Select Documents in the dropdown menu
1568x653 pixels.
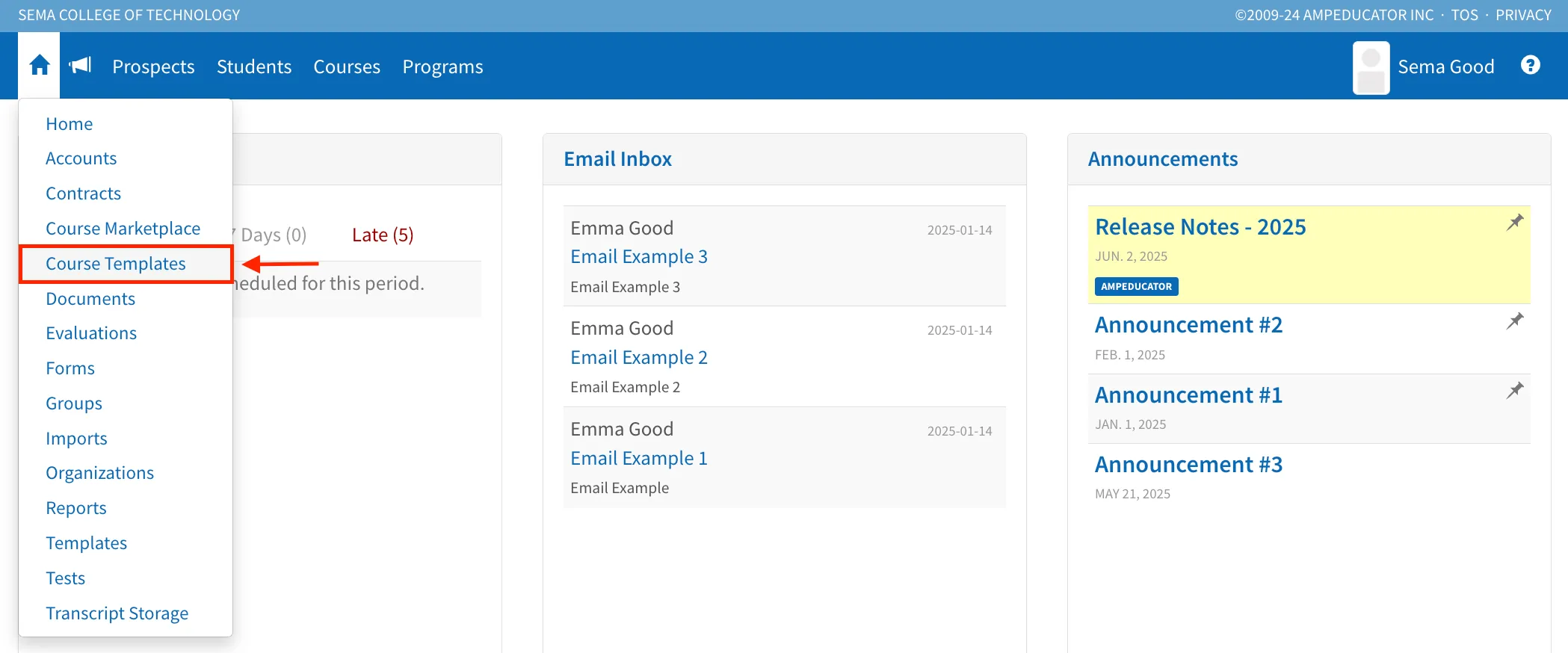[90, 299]
